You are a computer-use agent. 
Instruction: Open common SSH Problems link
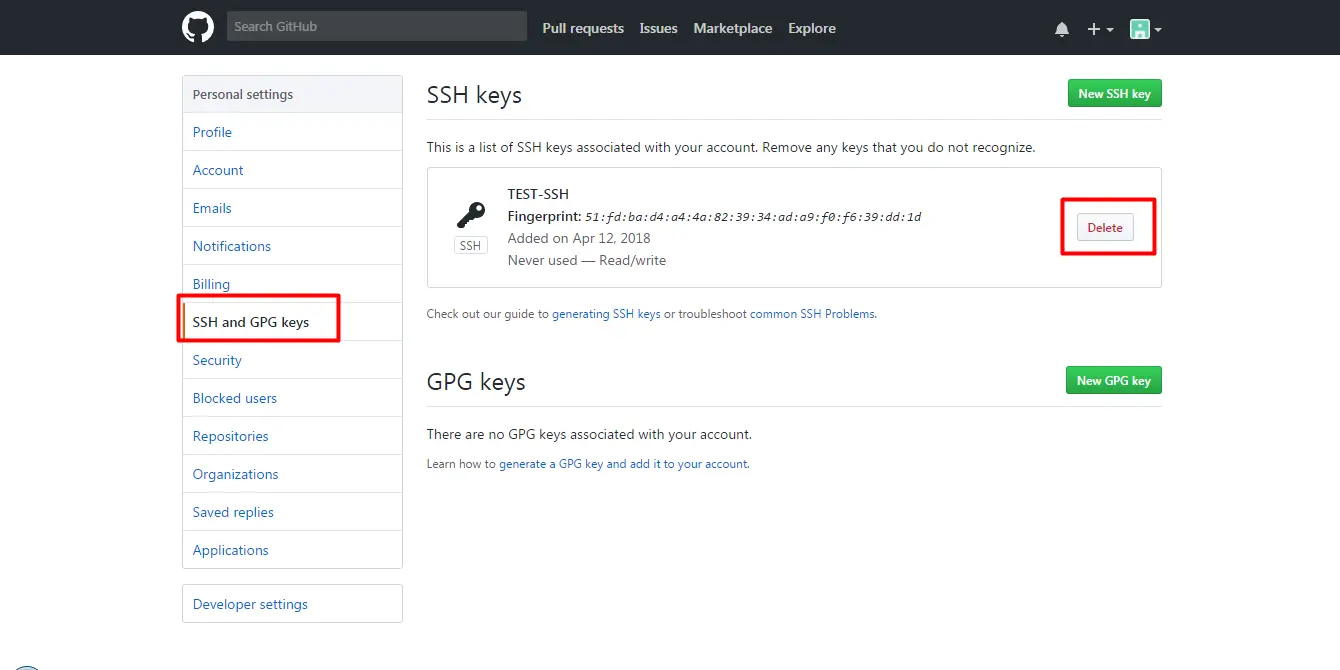coord(813,314)
